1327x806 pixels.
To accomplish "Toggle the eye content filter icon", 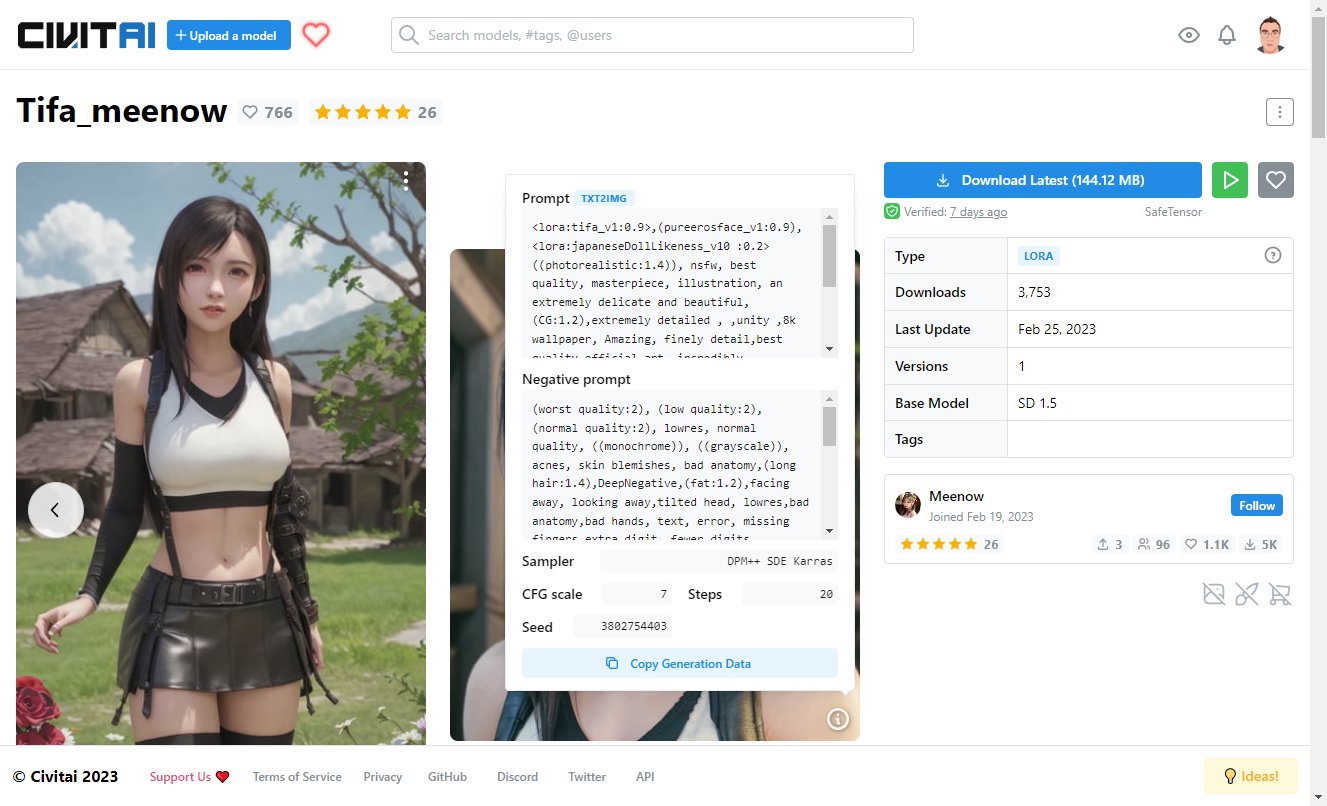I will pos(1188,35).
